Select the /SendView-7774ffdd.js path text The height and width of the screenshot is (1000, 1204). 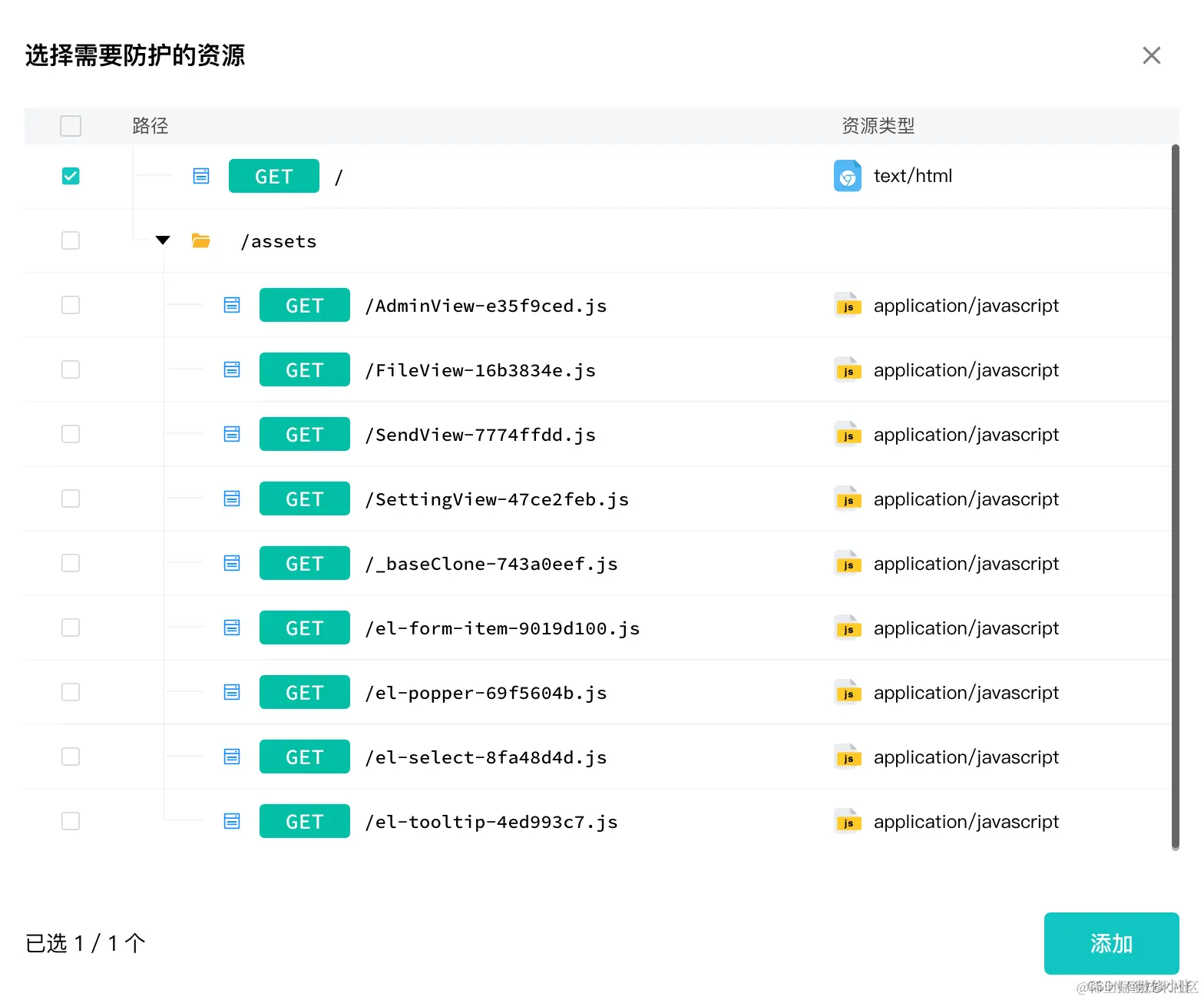point(481,435)
